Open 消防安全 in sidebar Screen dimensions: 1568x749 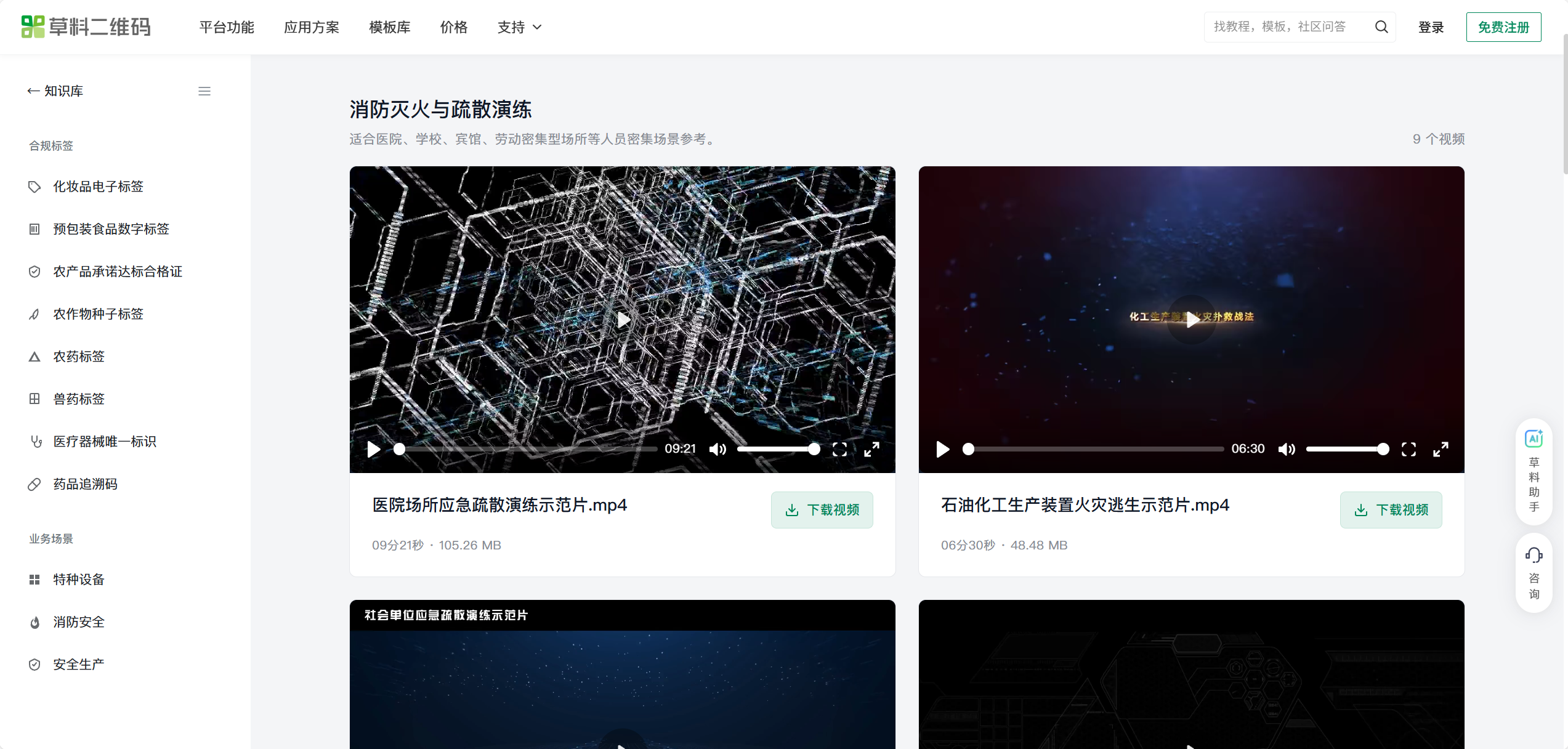(x=79, y=622)
